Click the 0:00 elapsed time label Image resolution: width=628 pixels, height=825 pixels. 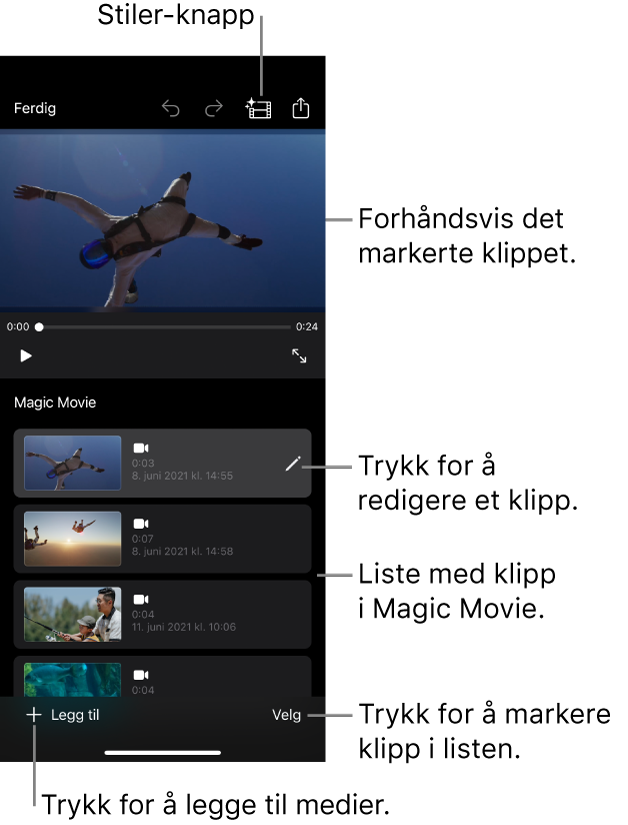click(18, 327)
